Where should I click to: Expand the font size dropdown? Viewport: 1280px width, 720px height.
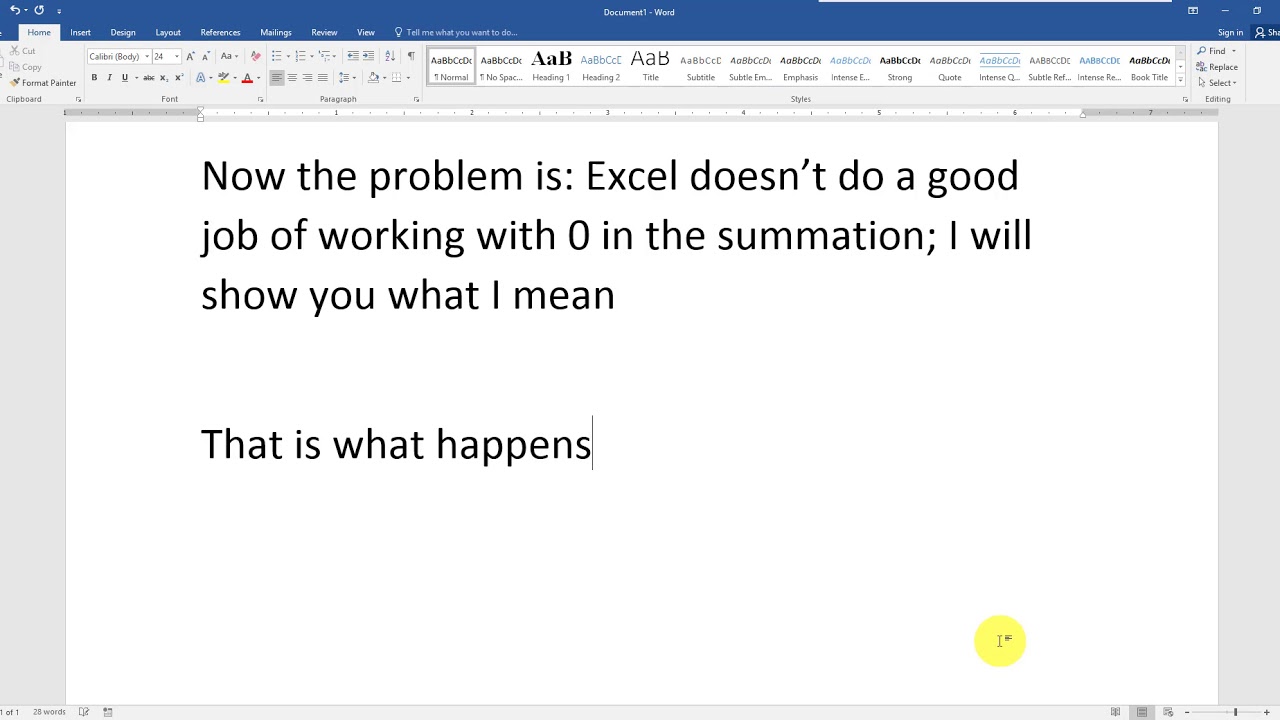tap(176, 57)
